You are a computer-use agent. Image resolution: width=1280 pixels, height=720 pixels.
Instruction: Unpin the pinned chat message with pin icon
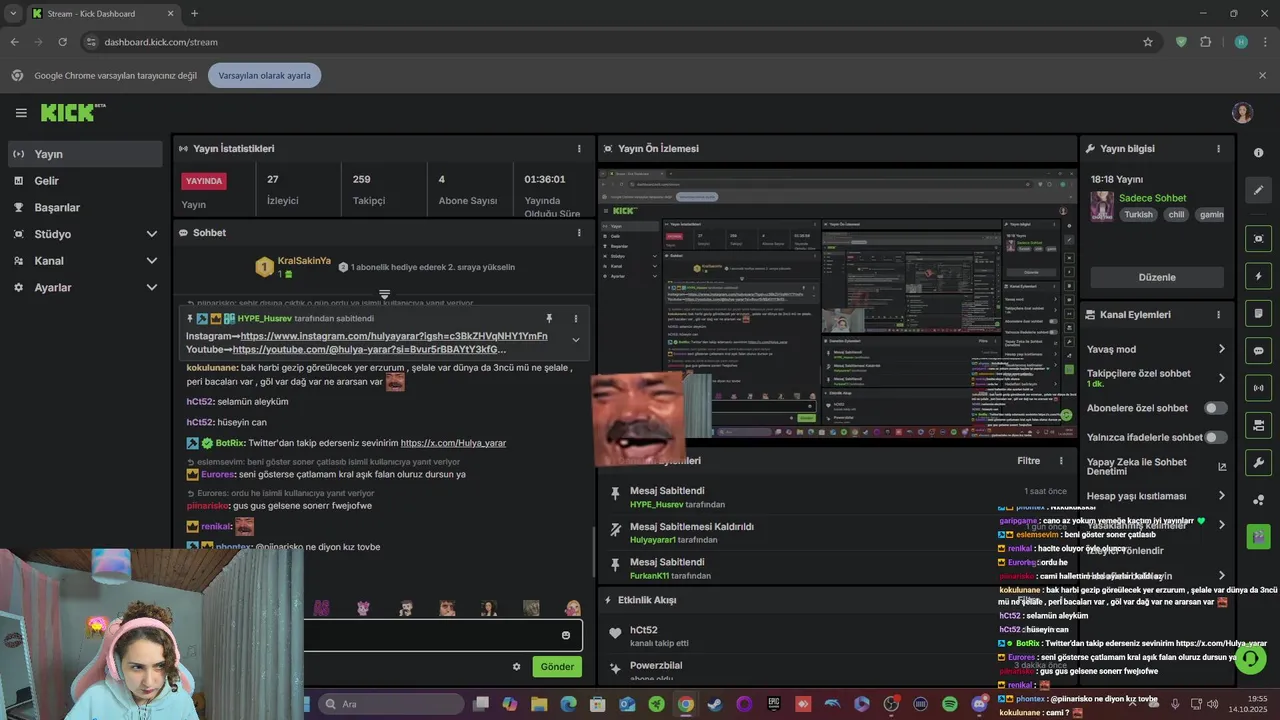549,319
